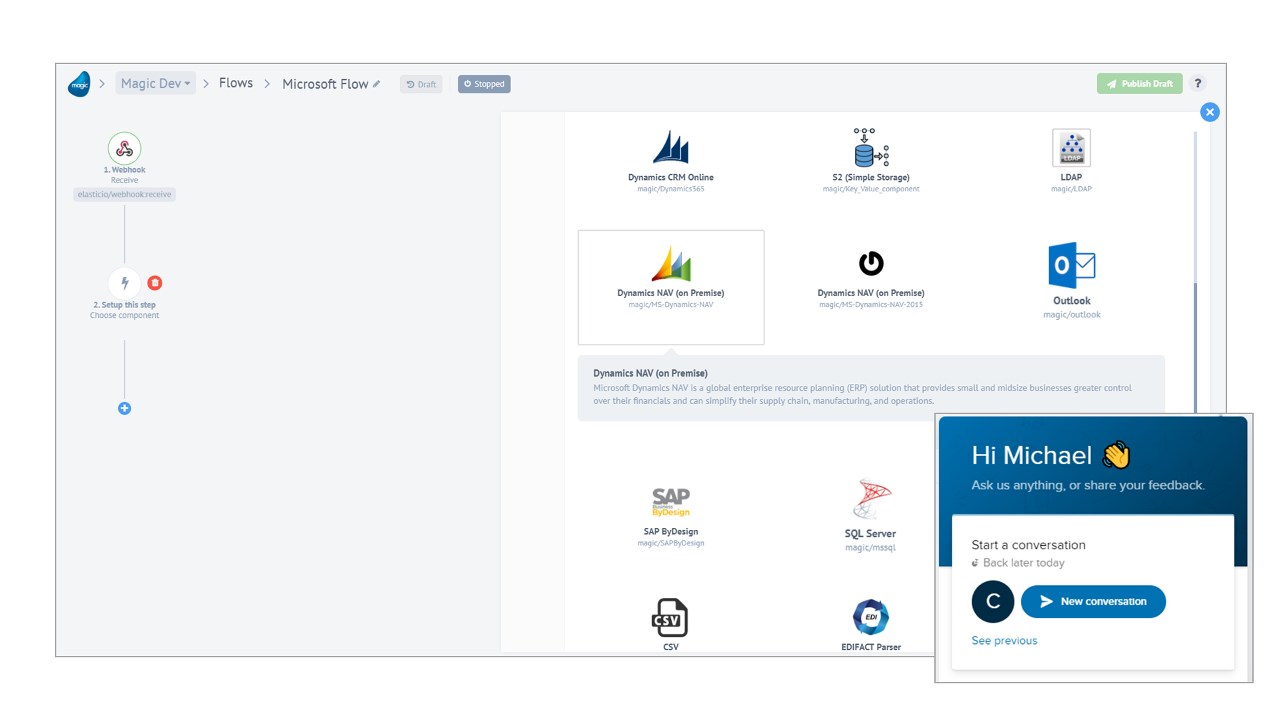Choose the SAP ByDesign component
The width and height of the screenshot is (1280, 720).
pyautogui.click(x=671, y=517)
